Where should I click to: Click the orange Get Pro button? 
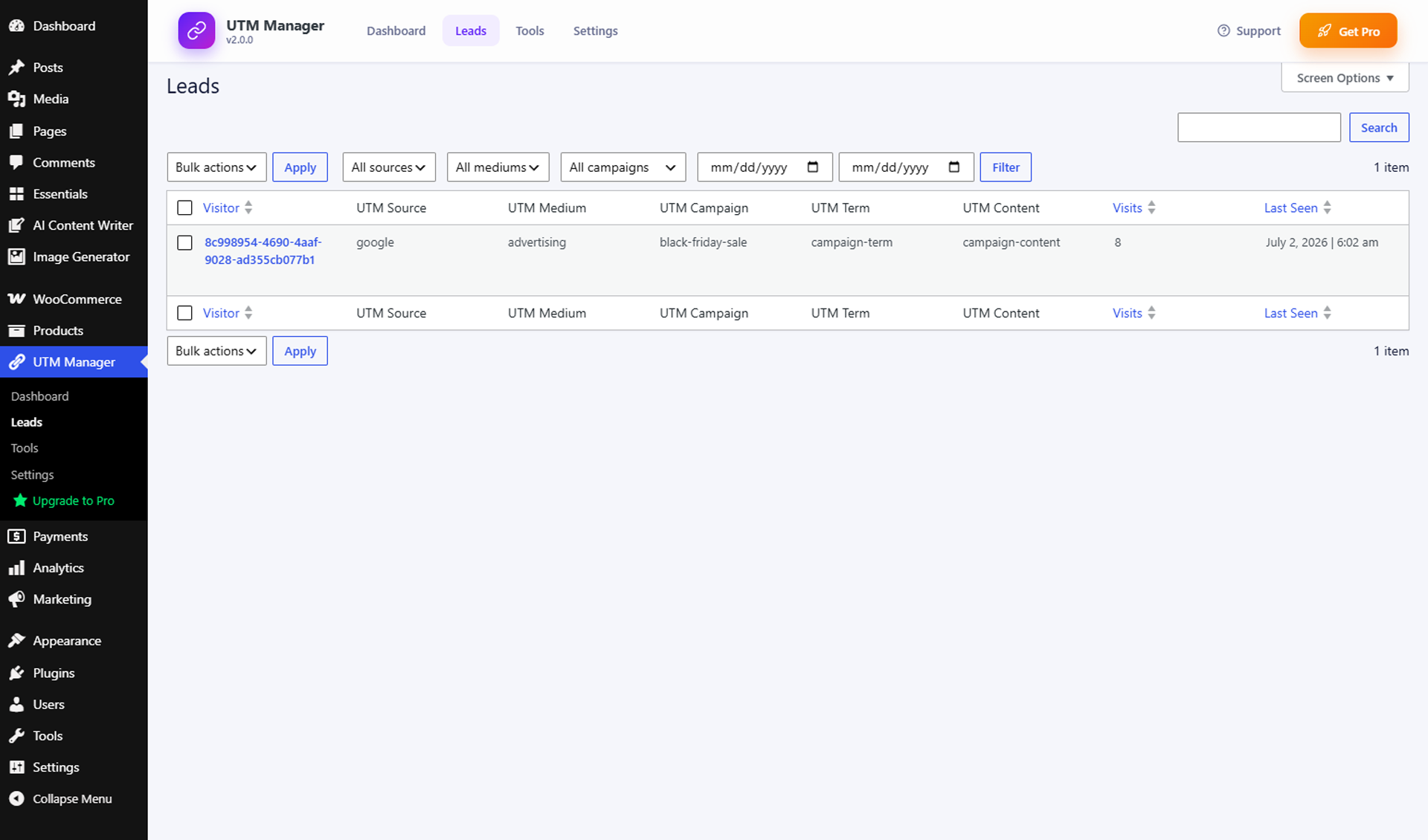tap(1348, 30)
